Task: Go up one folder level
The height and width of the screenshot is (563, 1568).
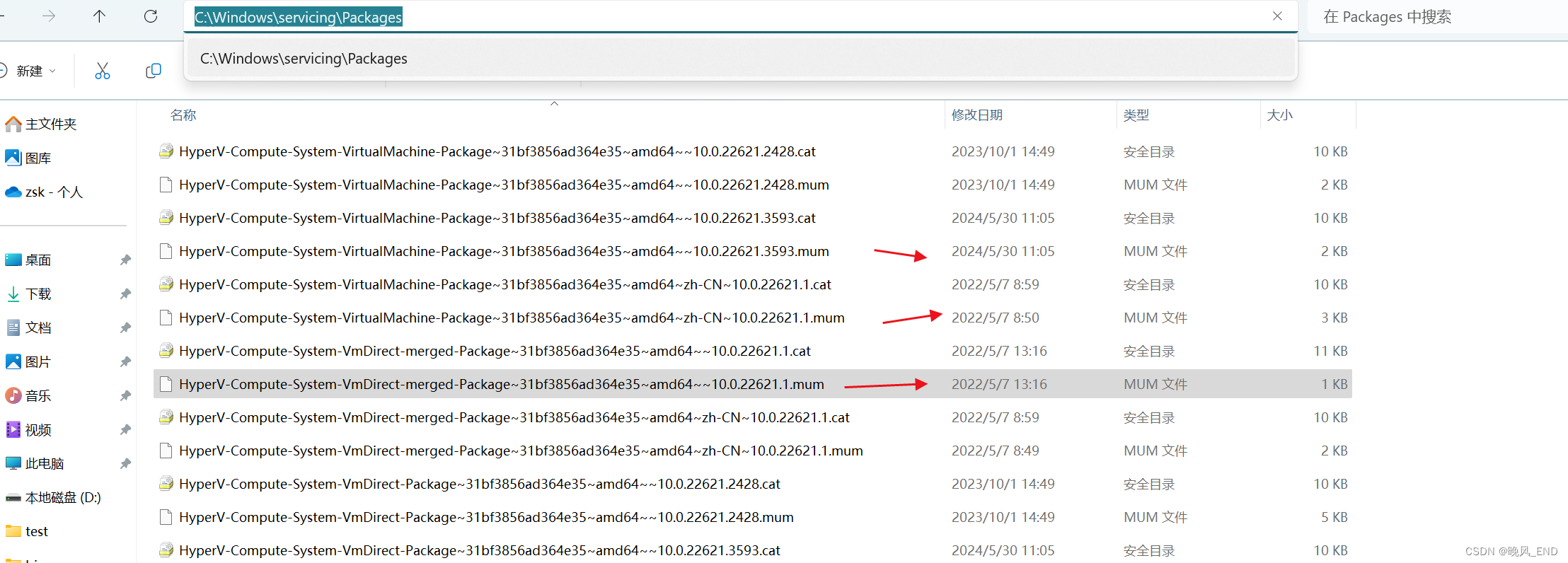Action: (99, 16)
